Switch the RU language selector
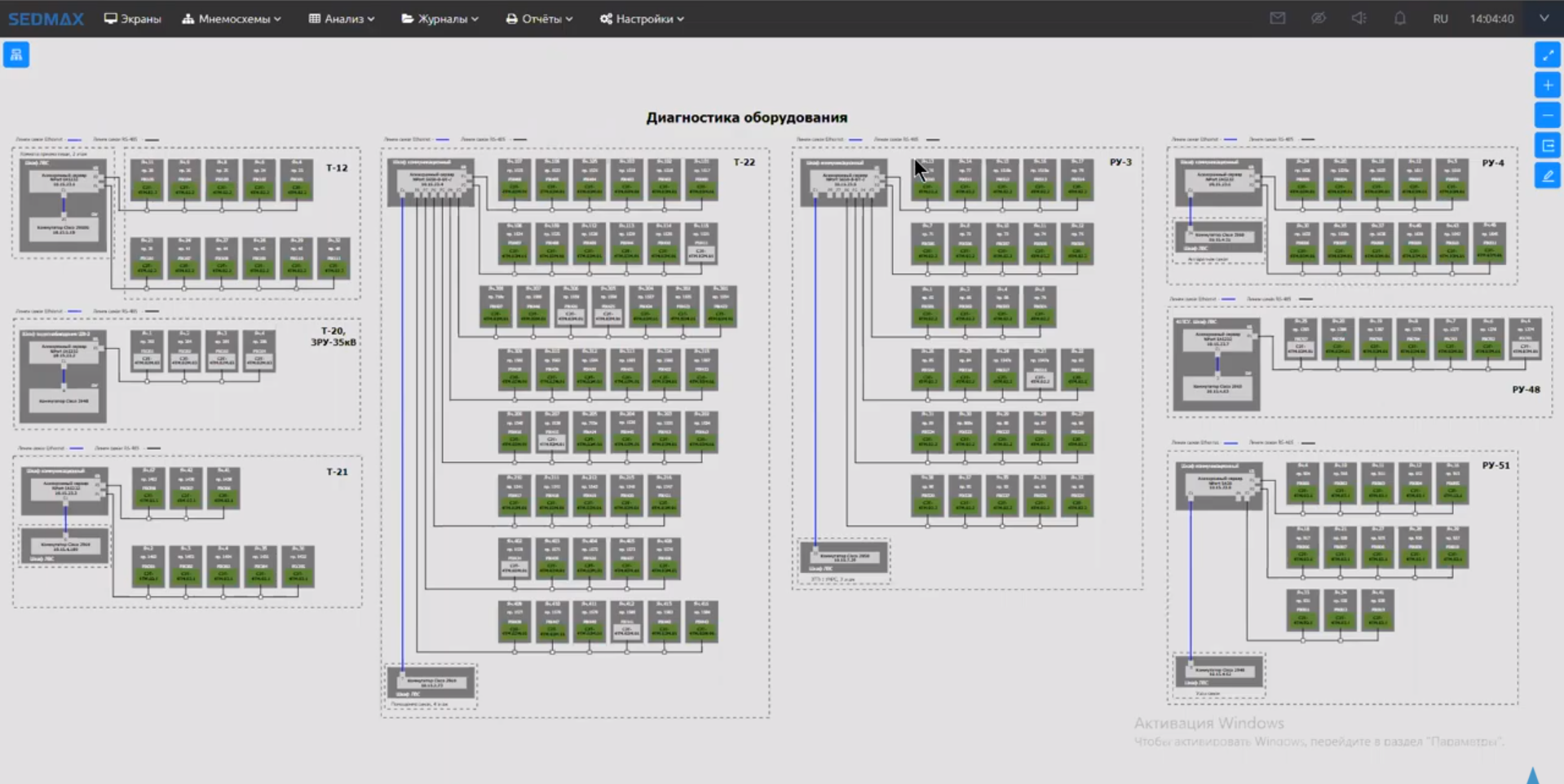The width and height of the screenshot is (1564, 784). tap(1440, 19)
